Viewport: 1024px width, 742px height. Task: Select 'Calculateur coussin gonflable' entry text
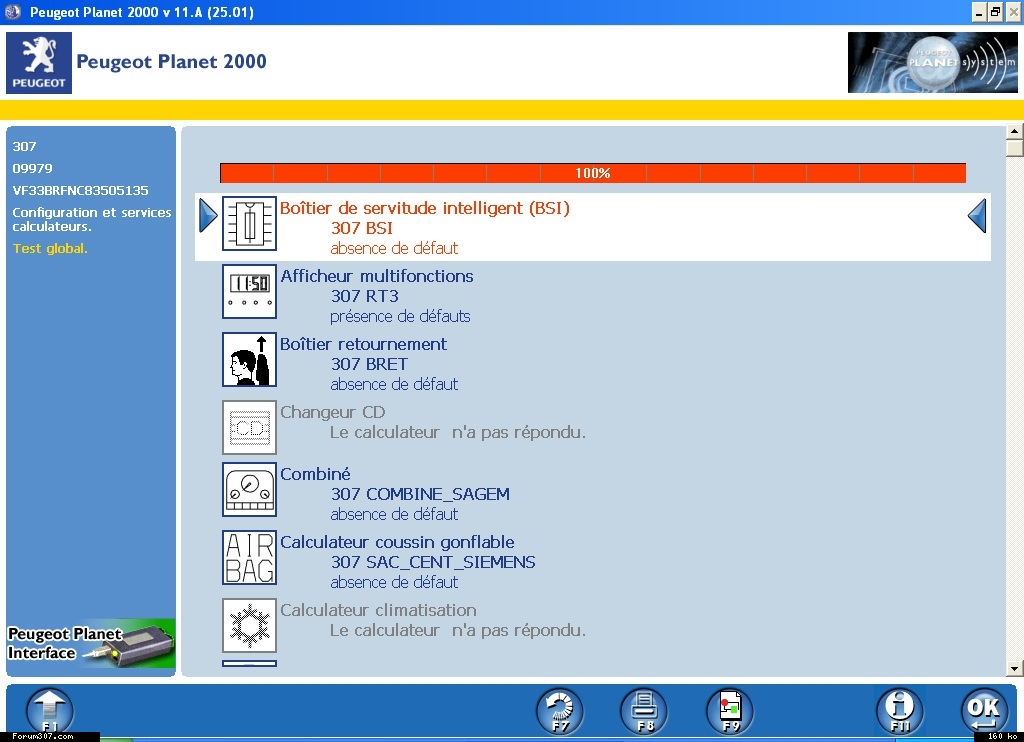[x=397, y=542]
